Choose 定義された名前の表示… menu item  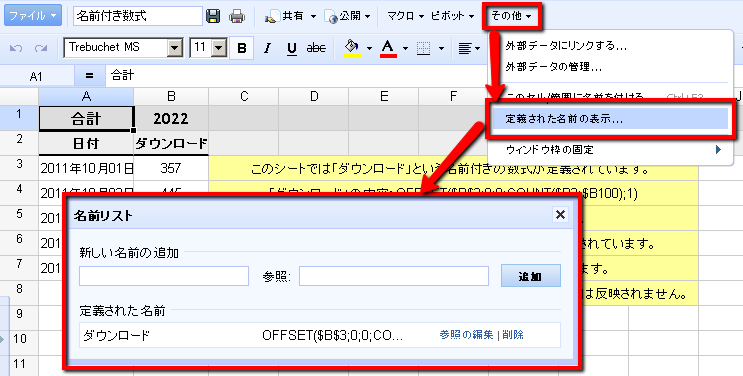coord(610,119)
